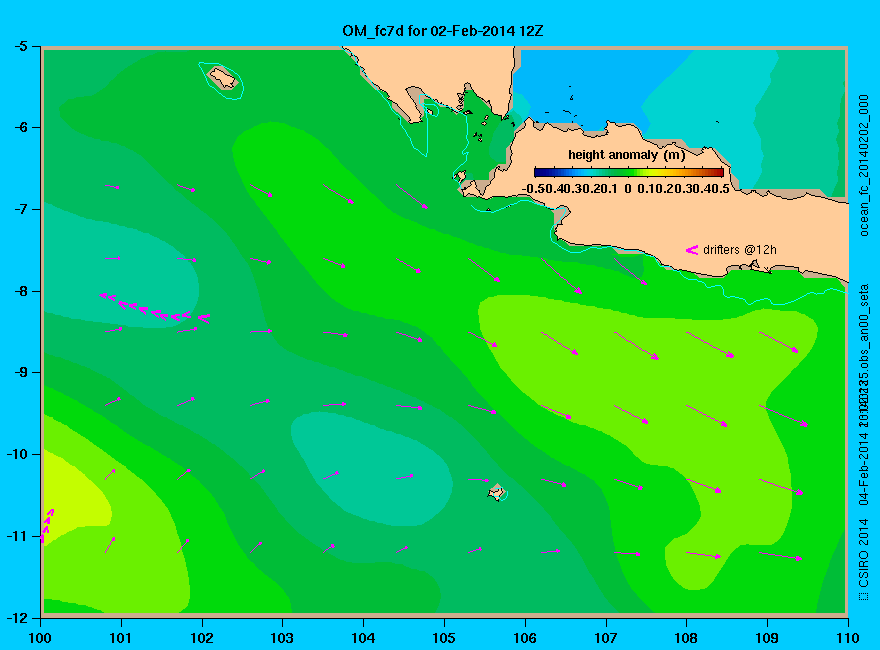880x650 pixels.
Task: Click the drifter track arrows near 8S, 101.5E
Action: [x=155, y=308]
